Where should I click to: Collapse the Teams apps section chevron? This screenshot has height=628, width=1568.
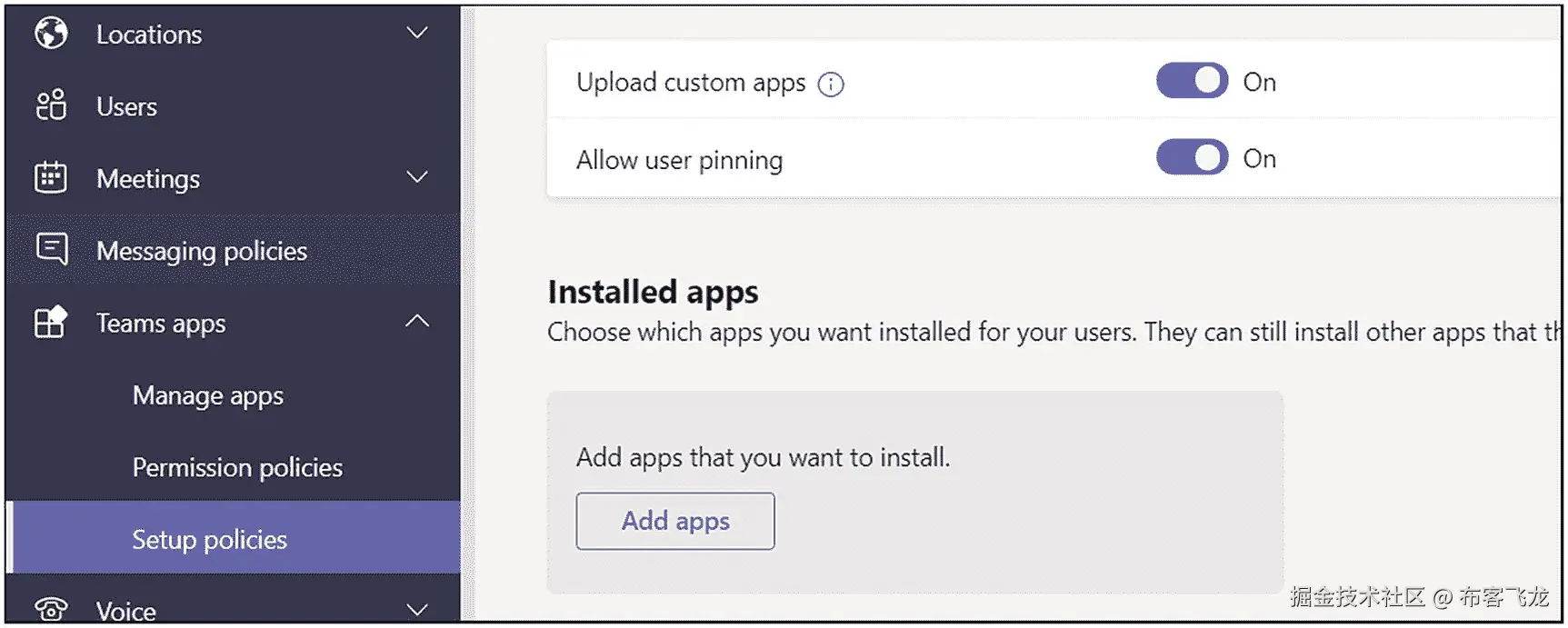point(417,321)
